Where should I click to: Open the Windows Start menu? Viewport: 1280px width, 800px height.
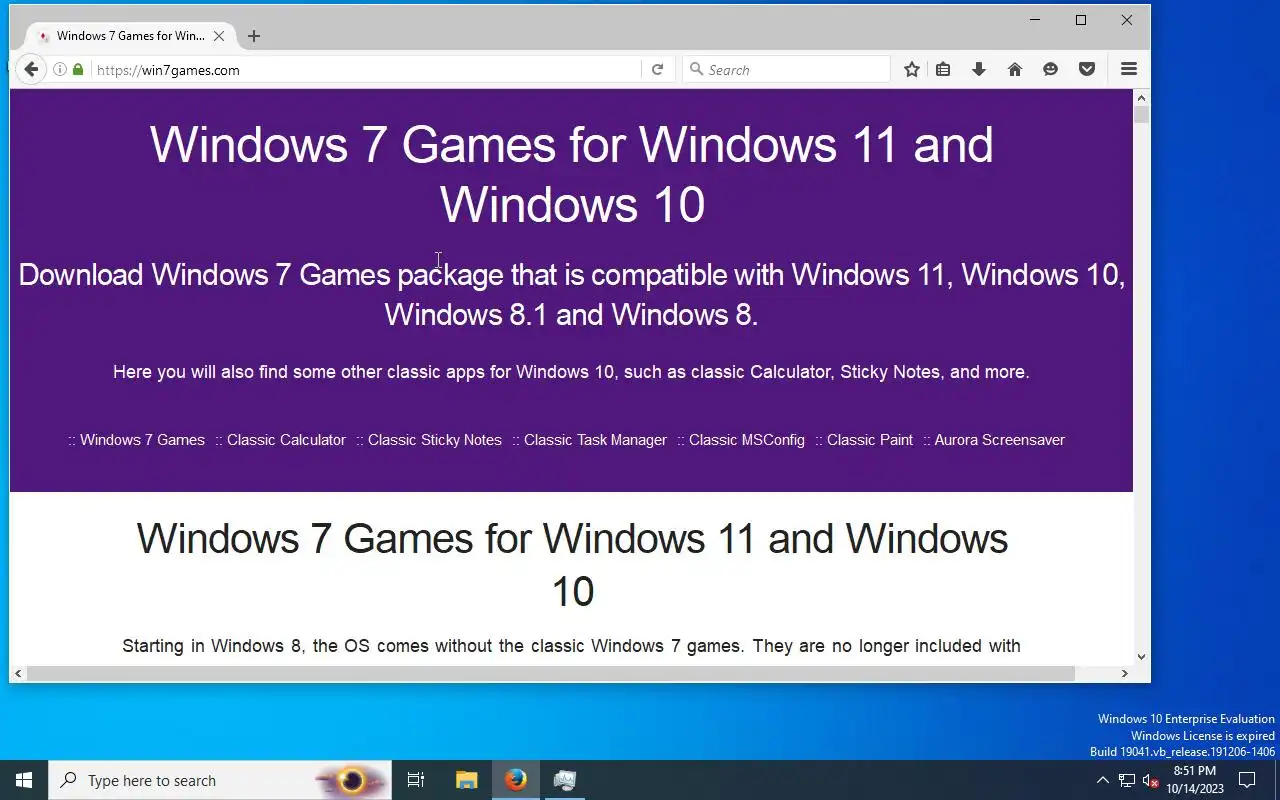coord(24,780)
